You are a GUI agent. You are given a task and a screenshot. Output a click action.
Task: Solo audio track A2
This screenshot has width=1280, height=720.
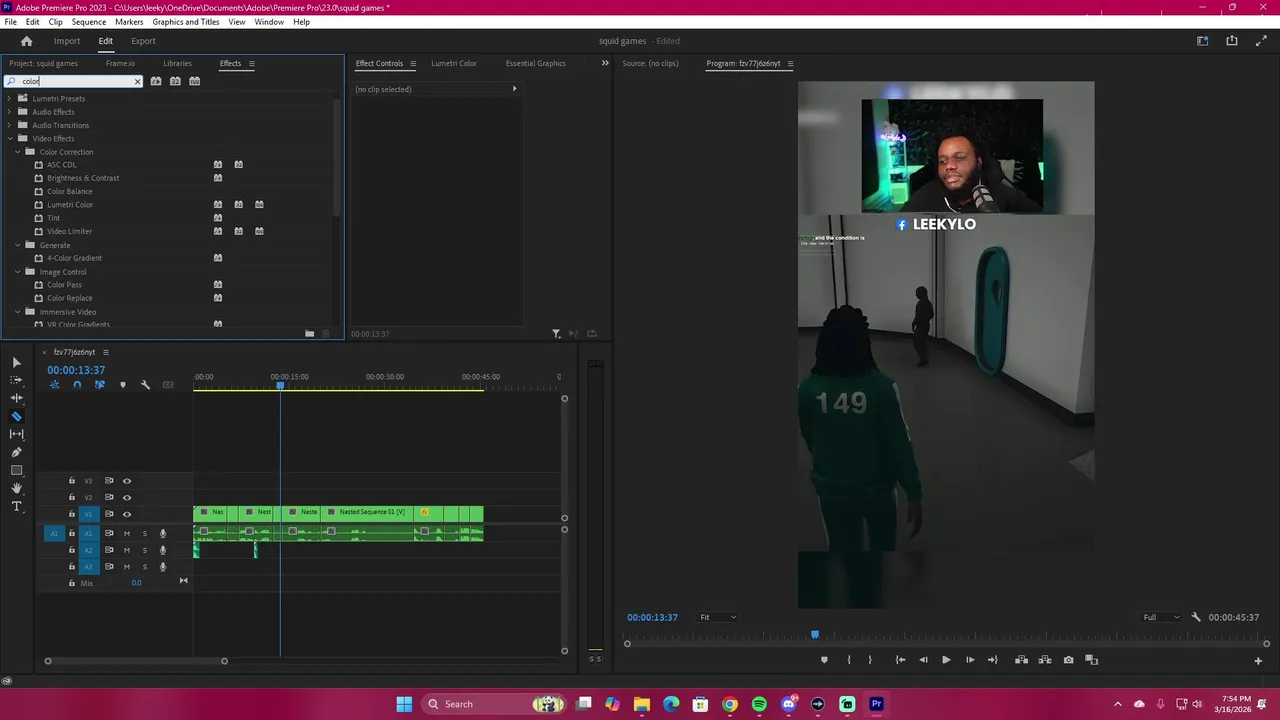[x=144, y=550]
